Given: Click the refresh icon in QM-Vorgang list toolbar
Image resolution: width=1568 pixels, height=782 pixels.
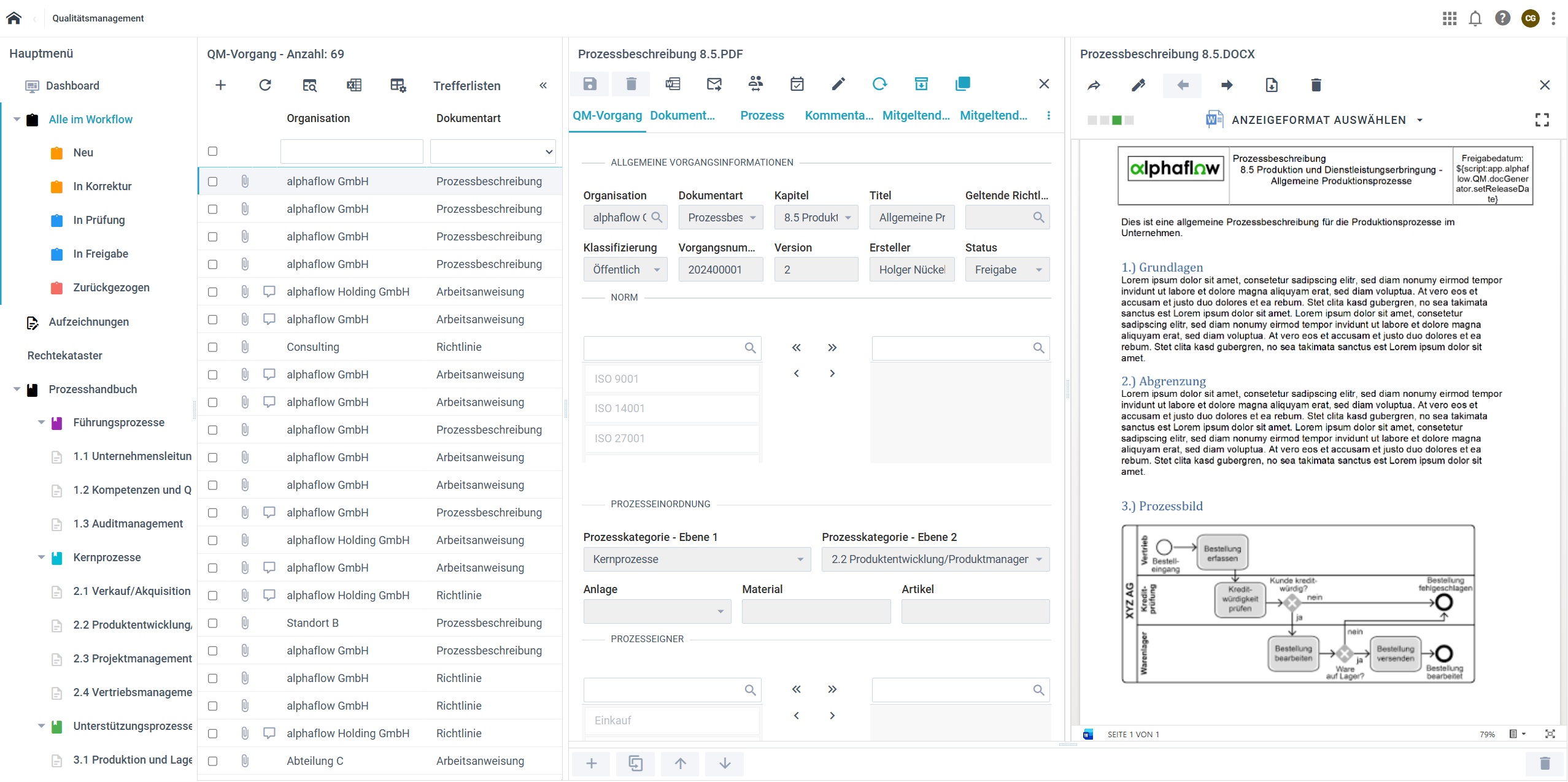Looking at the screenshot, I should pyautogui.click(x=265, y=85).
